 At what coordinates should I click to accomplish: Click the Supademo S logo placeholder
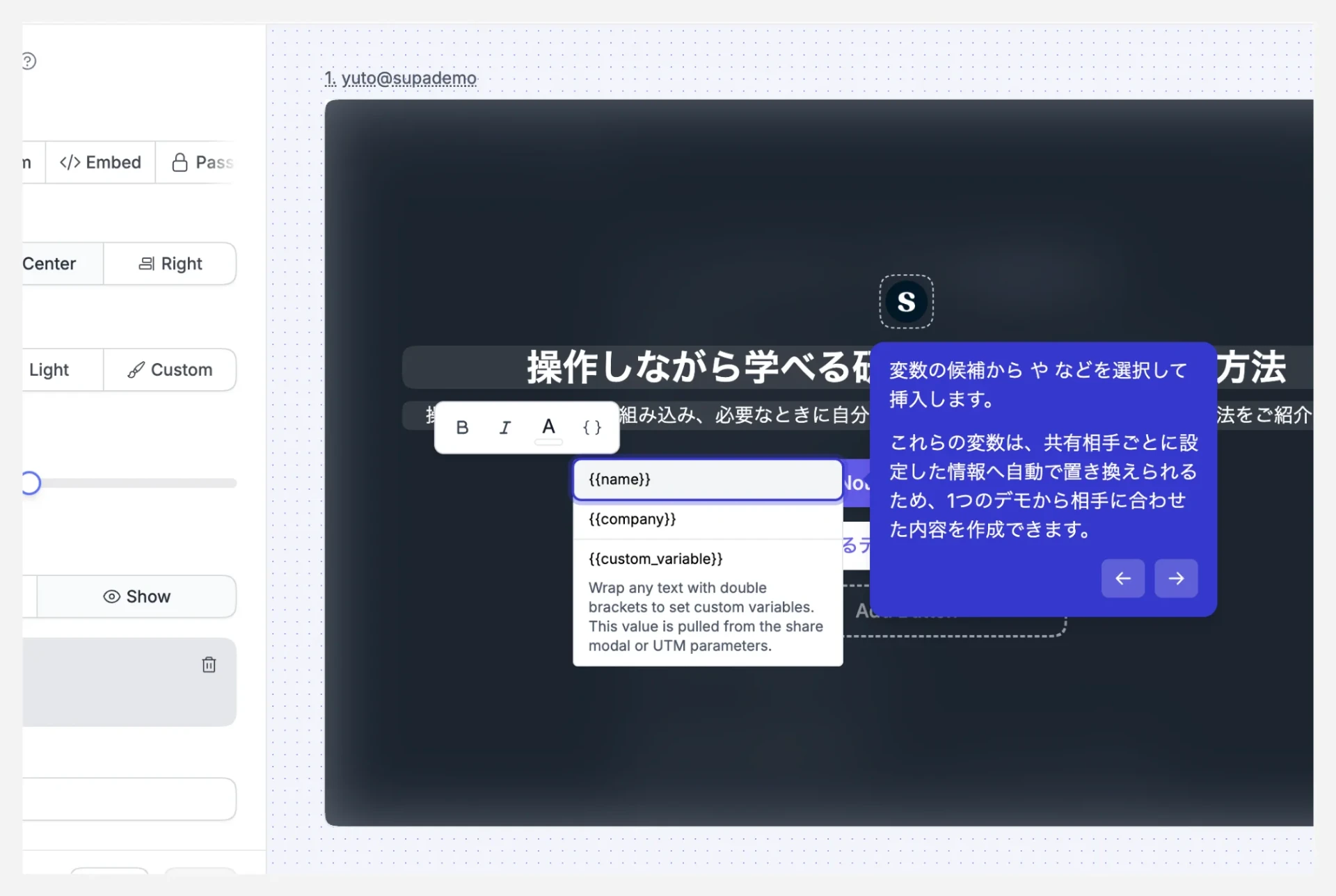tap(906, 301)
